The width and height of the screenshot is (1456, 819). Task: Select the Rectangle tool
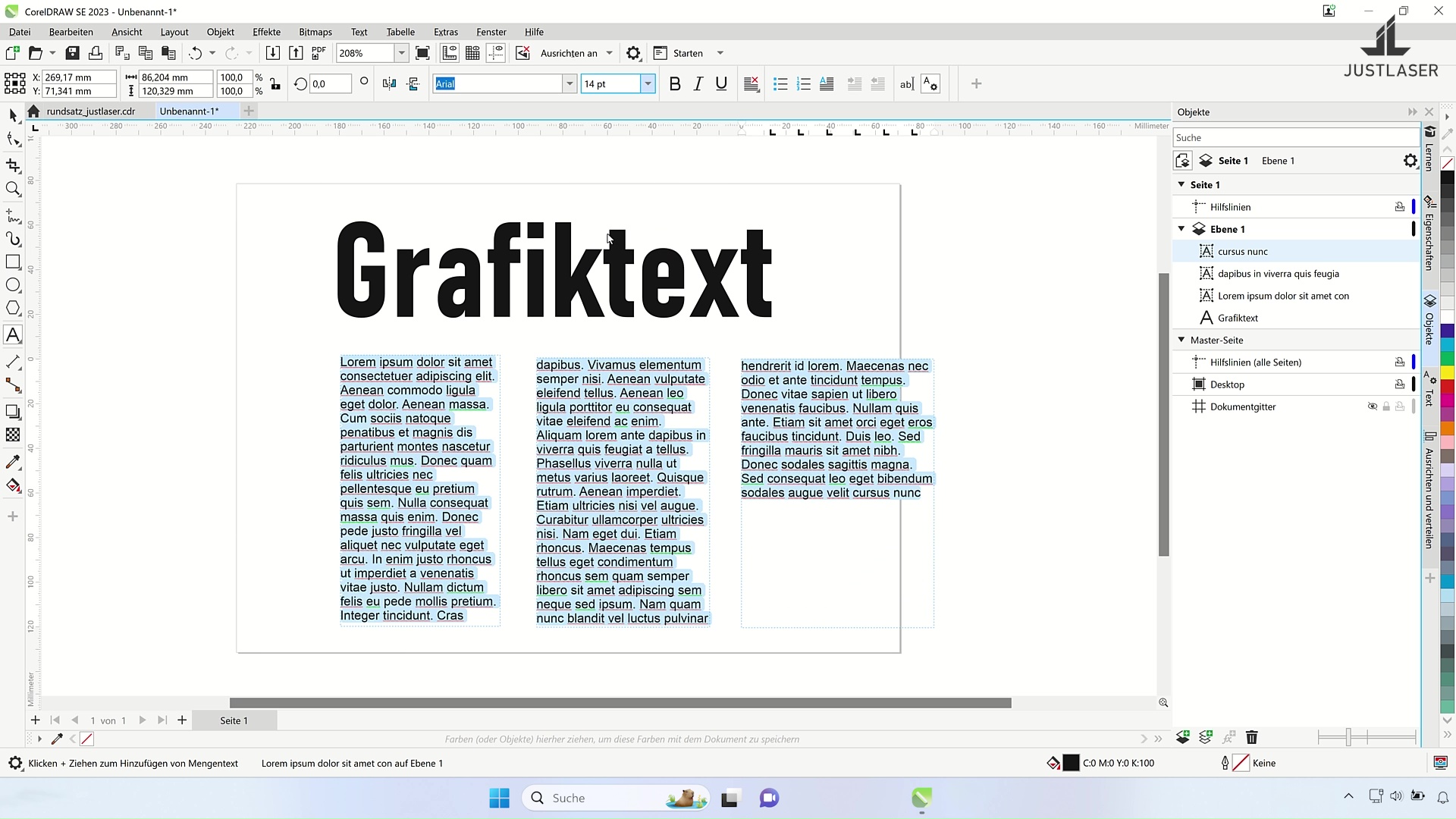[x=13, y=262]
